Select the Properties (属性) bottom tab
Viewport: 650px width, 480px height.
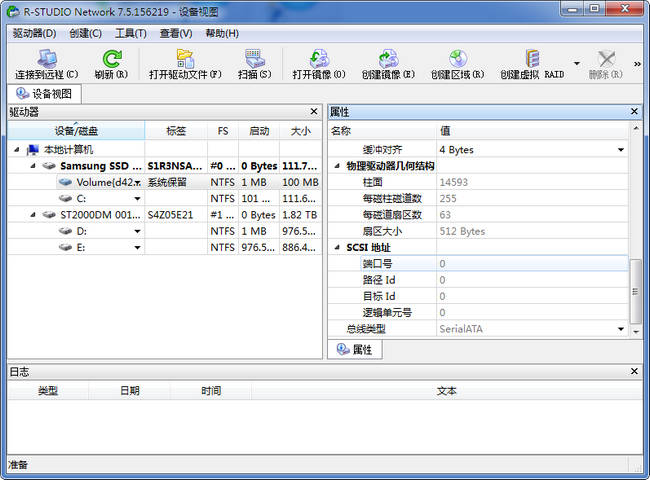click(355, 349)
